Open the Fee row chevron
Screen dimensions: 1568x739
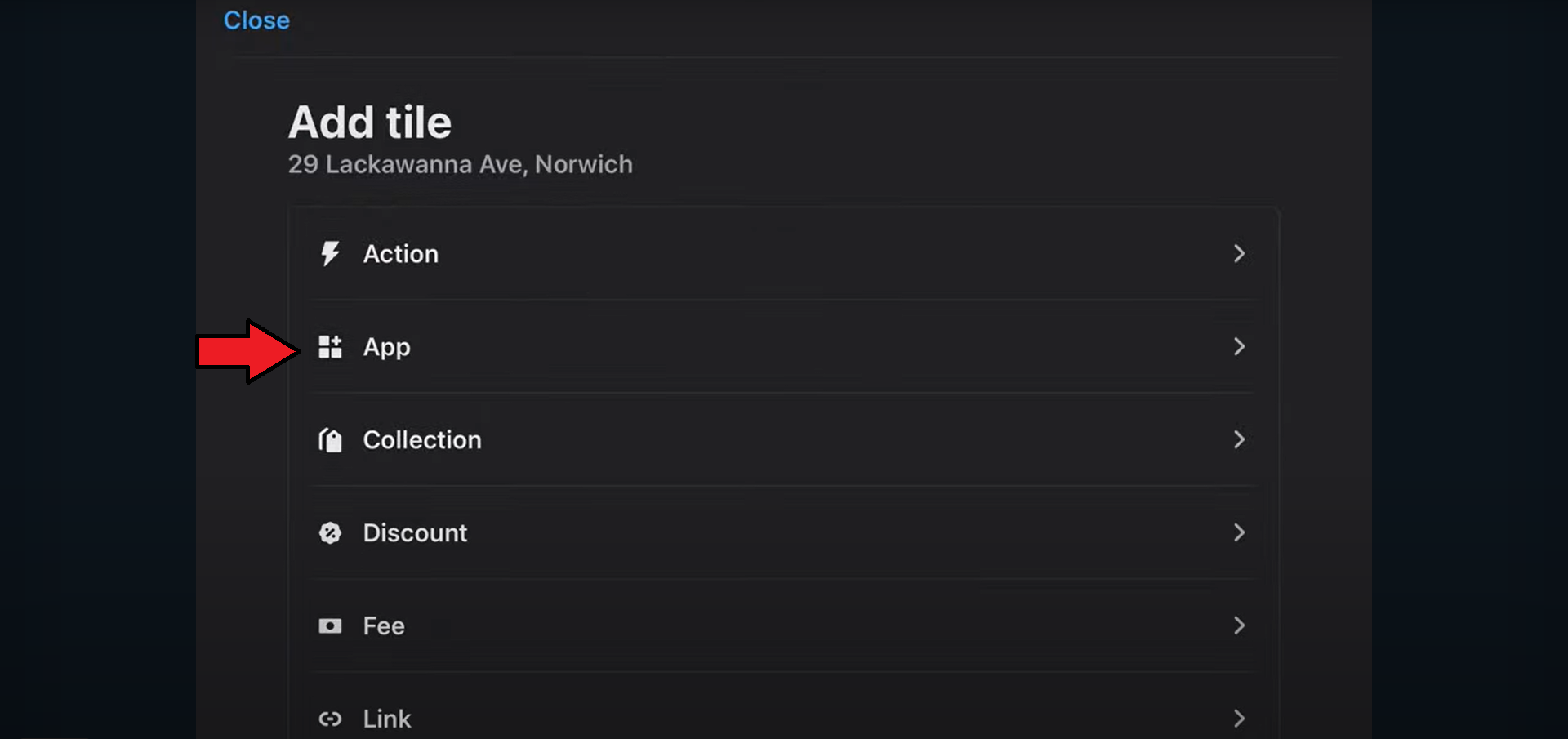1239,626
